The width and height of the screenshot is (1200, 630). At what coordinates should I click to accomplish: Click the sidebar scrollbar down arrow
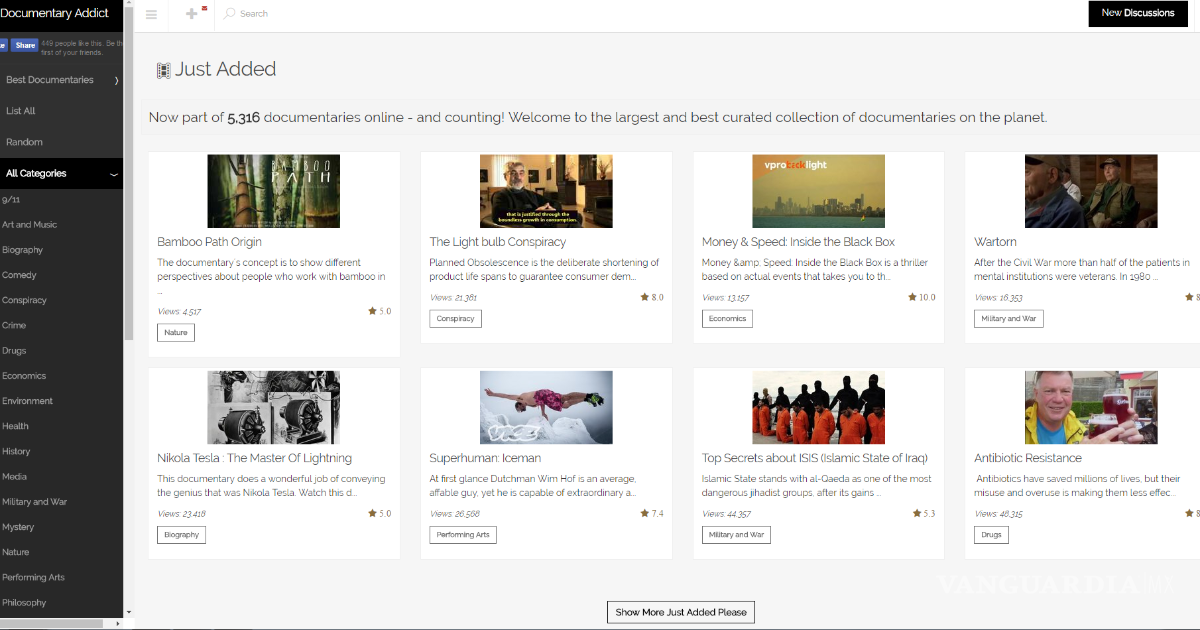pos(128,610)
